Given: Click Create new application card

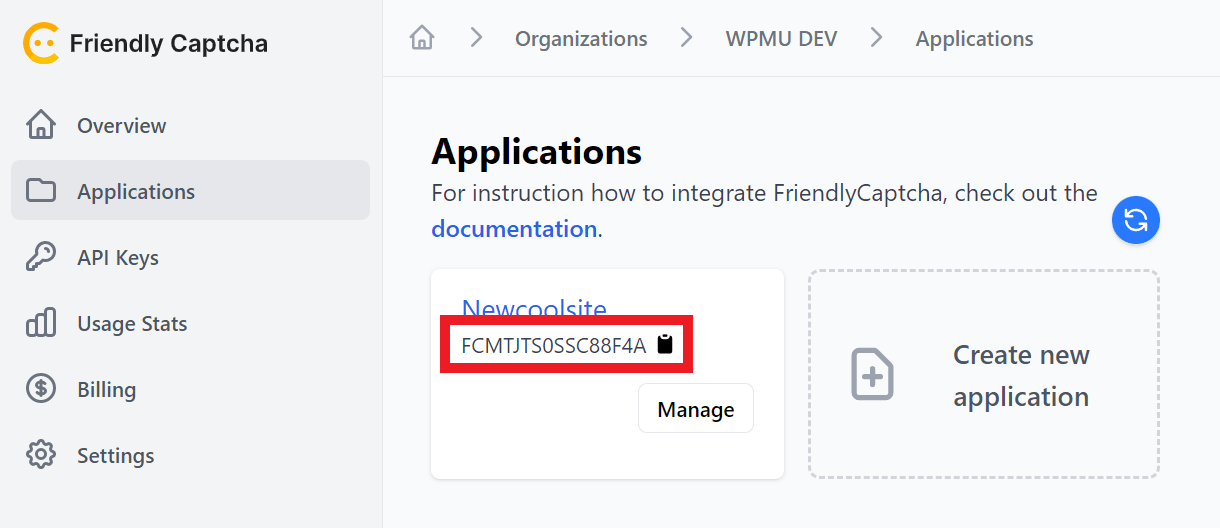Looking at the screenshot, I should [984, 374].
